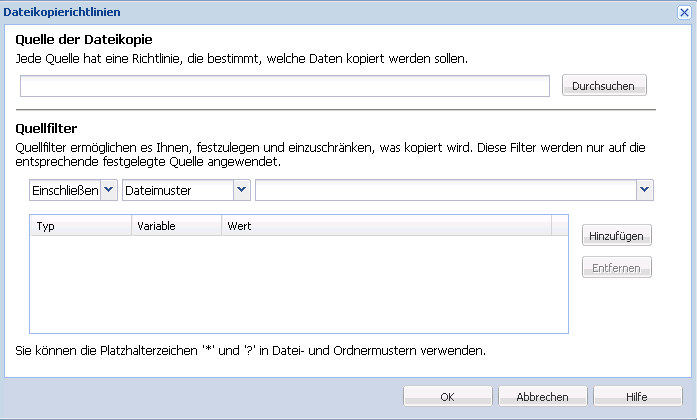Image resolution: width=697 pixels, height=420 pixels.
Task: Open the Einschließen dropdown arrow
Action: pyautogui.click(x=109, y=190)
